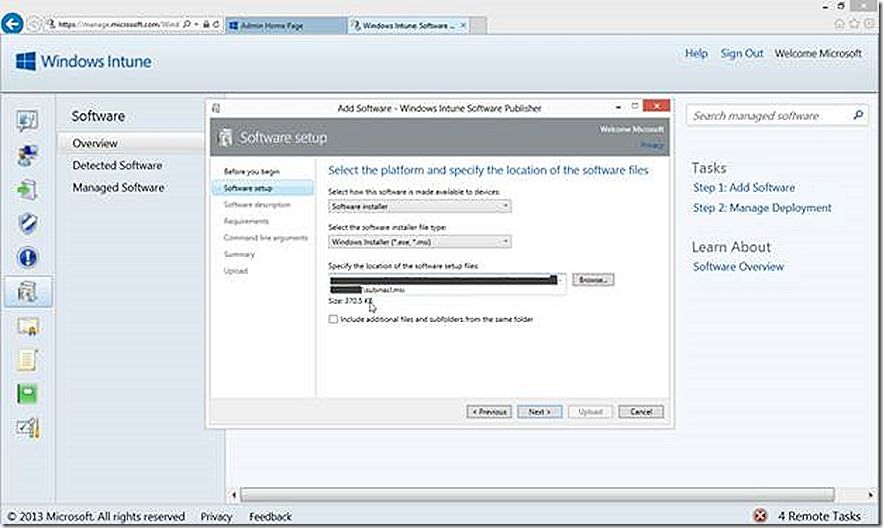
Task: Click the Size: 370.5 KB text
Action: (350, 301)
